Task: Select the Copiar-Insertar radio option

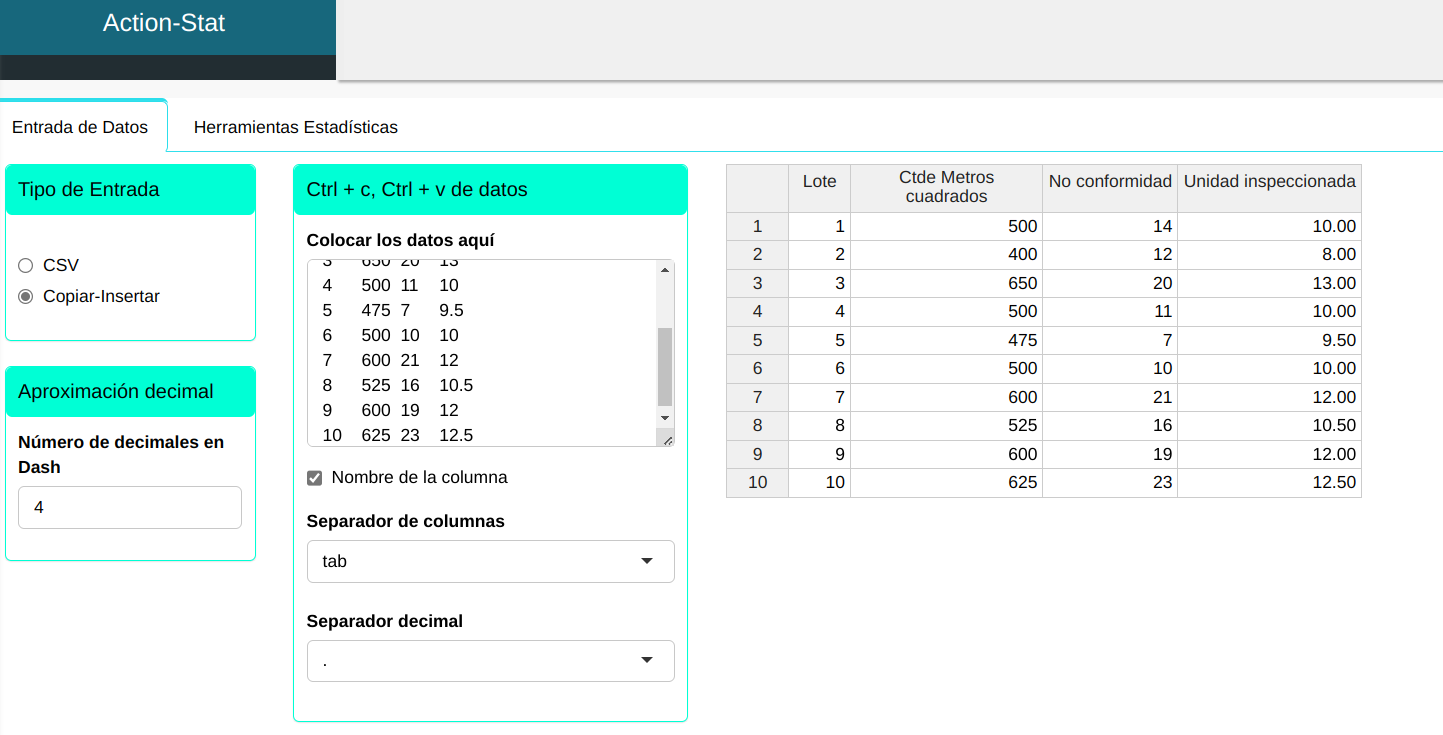Action: tap(26, 297)
